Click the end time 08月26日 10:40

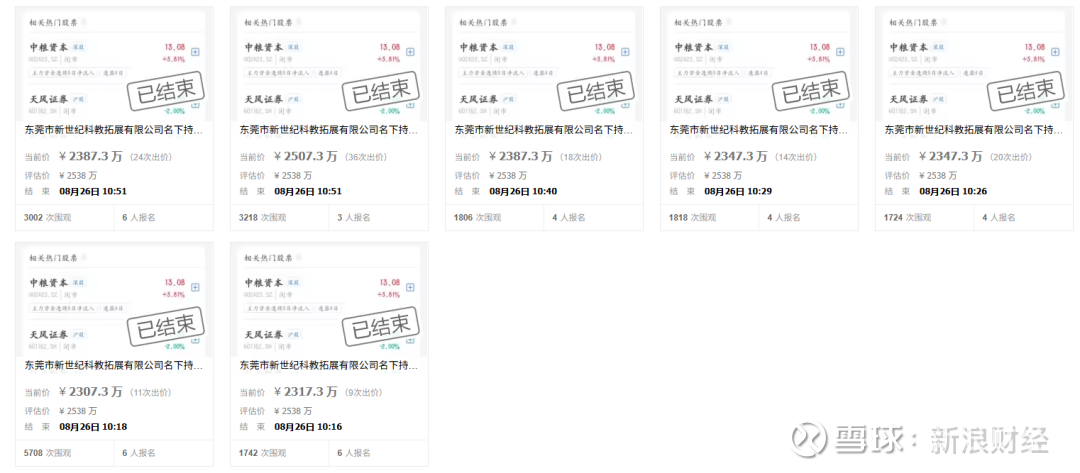tap(523, 191)
